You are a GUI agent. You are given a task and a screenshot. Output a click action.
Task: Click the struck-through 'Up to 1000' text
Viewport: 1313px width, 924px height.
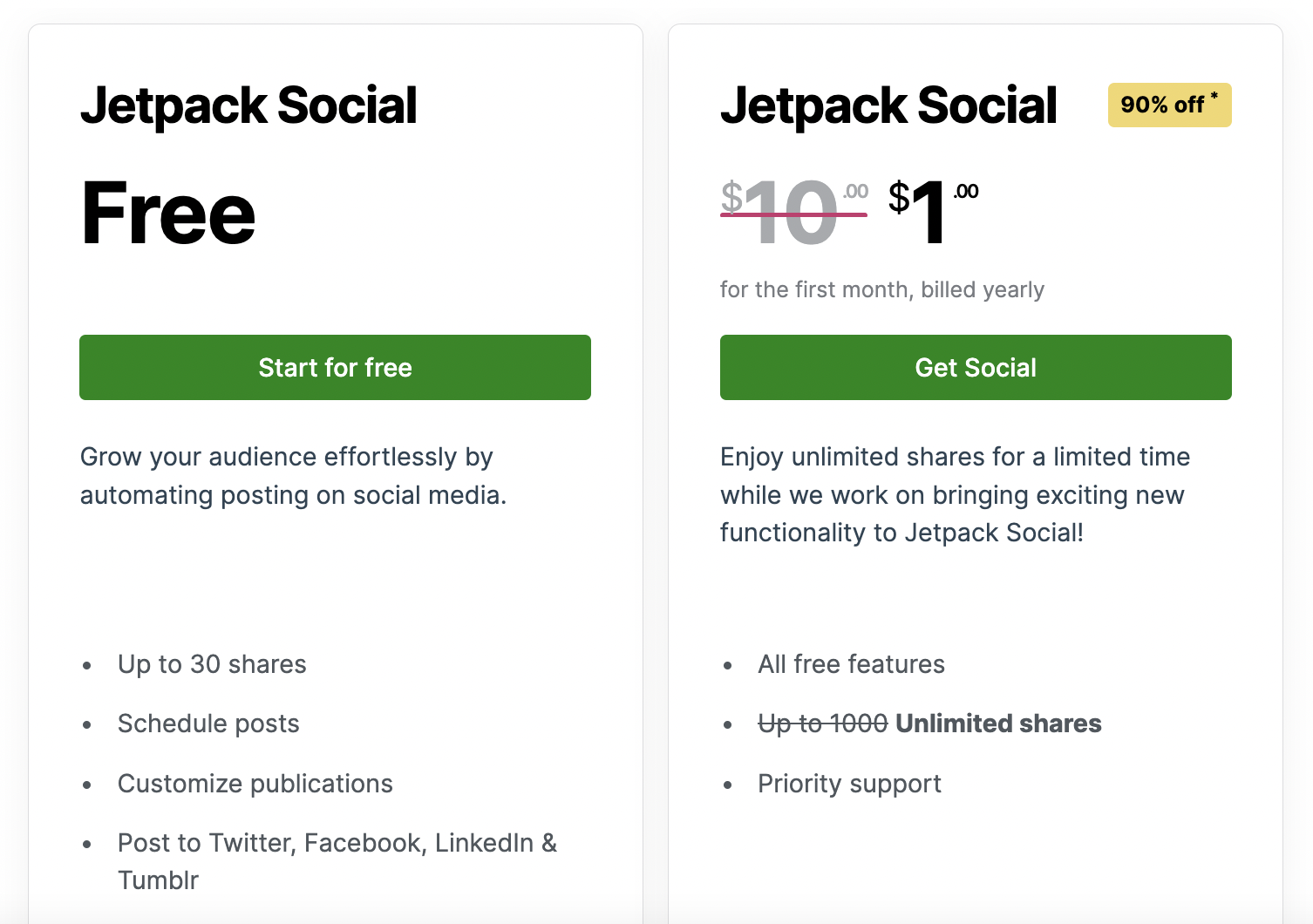point(822,724)
